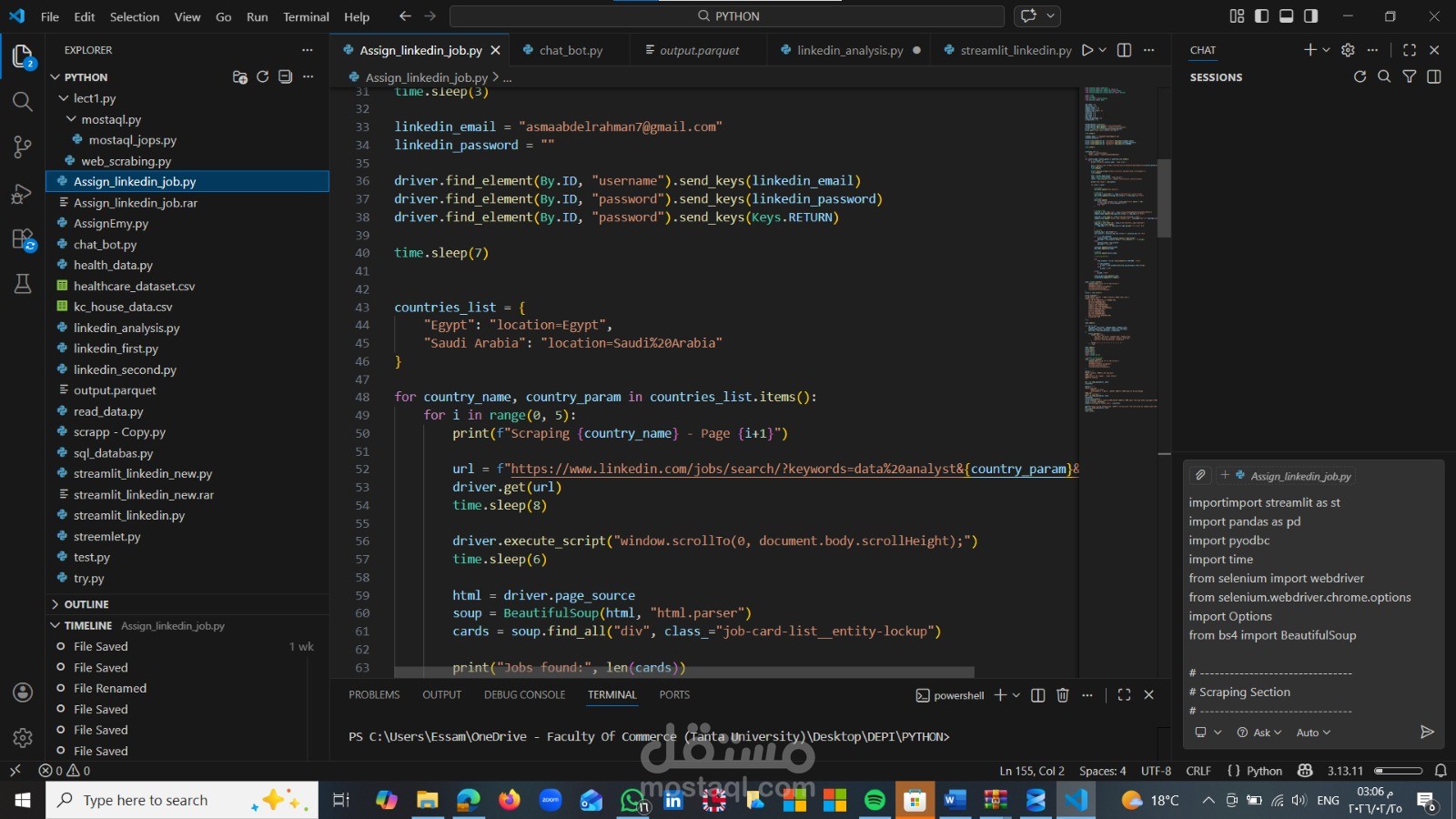Change indentation via Spaces: 4
The width and height of the screenshot is (1456, 819).
[1102, 771]
